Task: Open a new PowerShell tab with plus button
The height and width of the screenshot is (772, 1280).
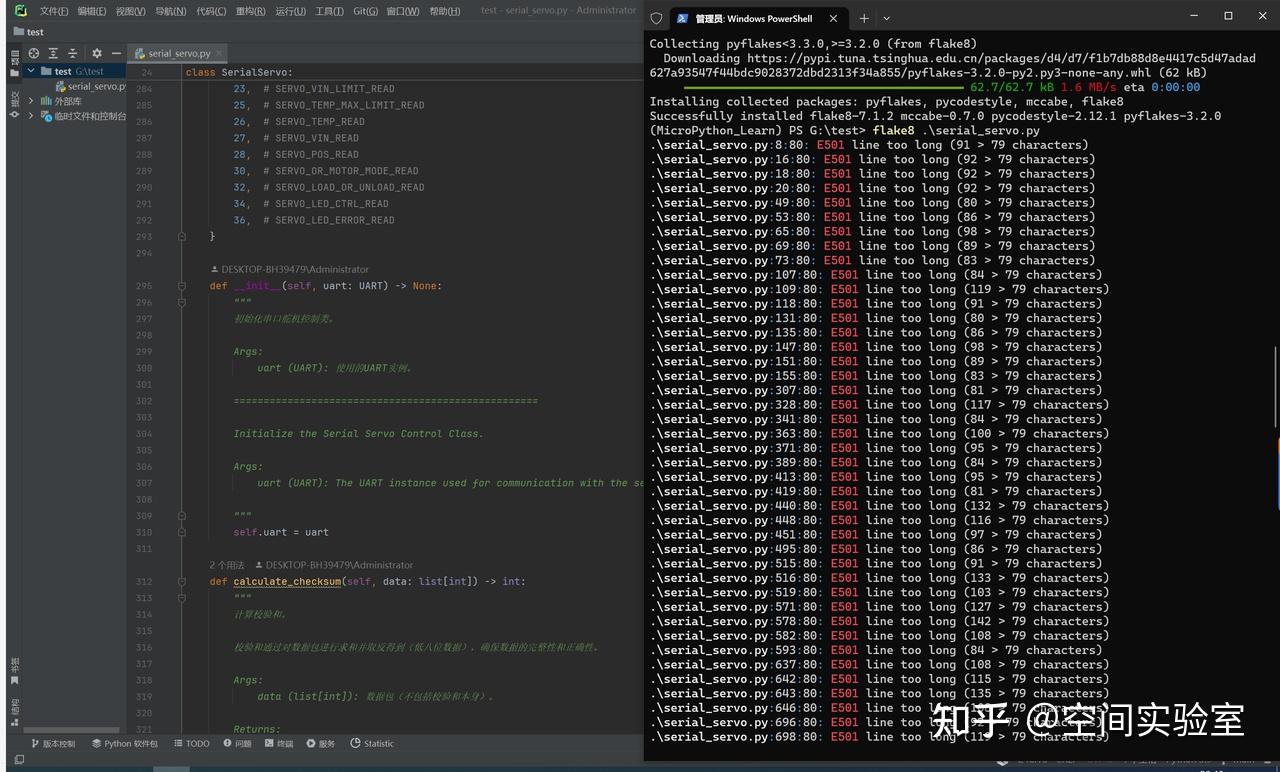Action: click(864, 18)
